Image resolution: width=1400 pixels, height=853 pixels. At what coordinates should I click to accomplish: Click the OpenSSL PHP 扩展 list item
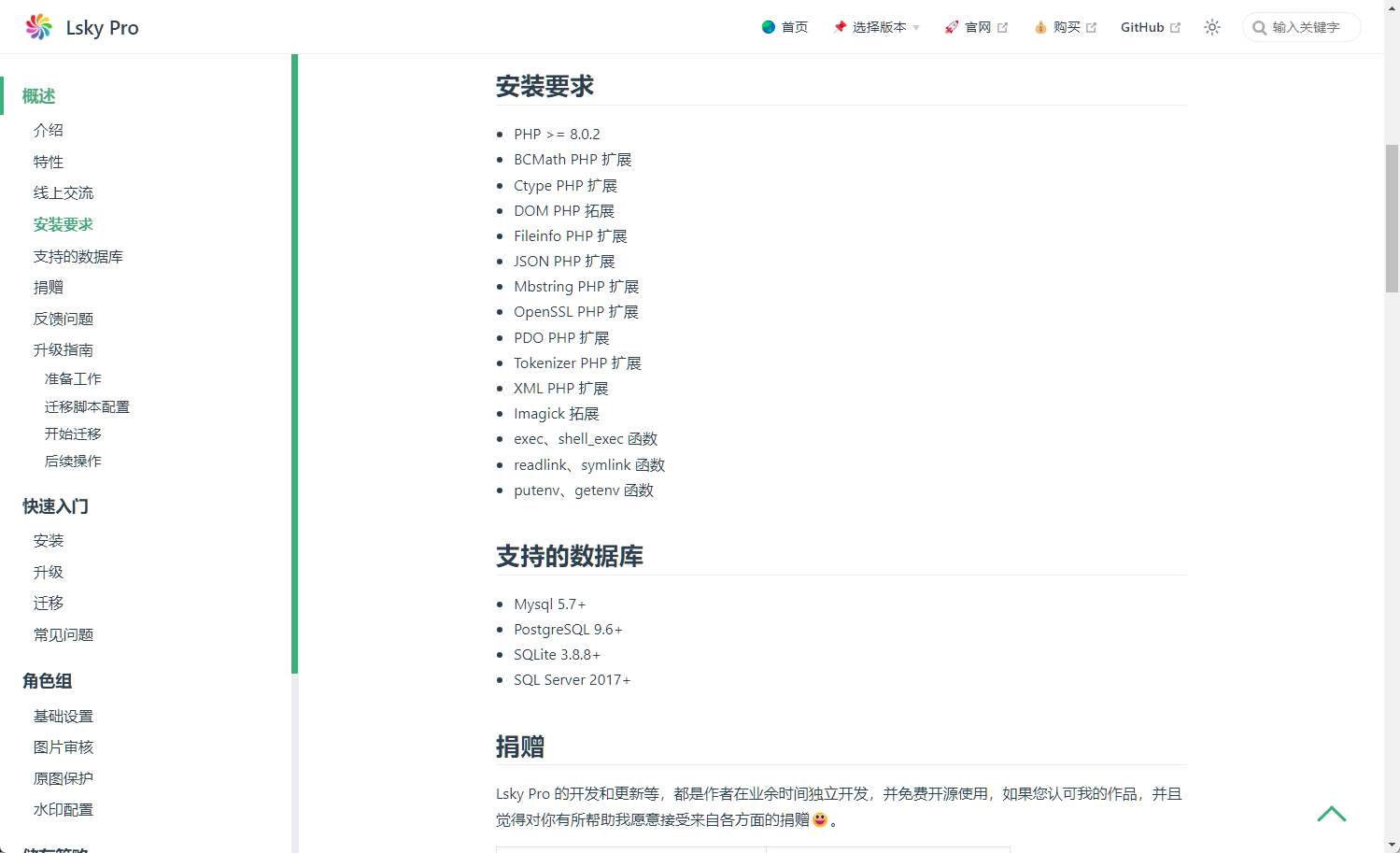576,311
